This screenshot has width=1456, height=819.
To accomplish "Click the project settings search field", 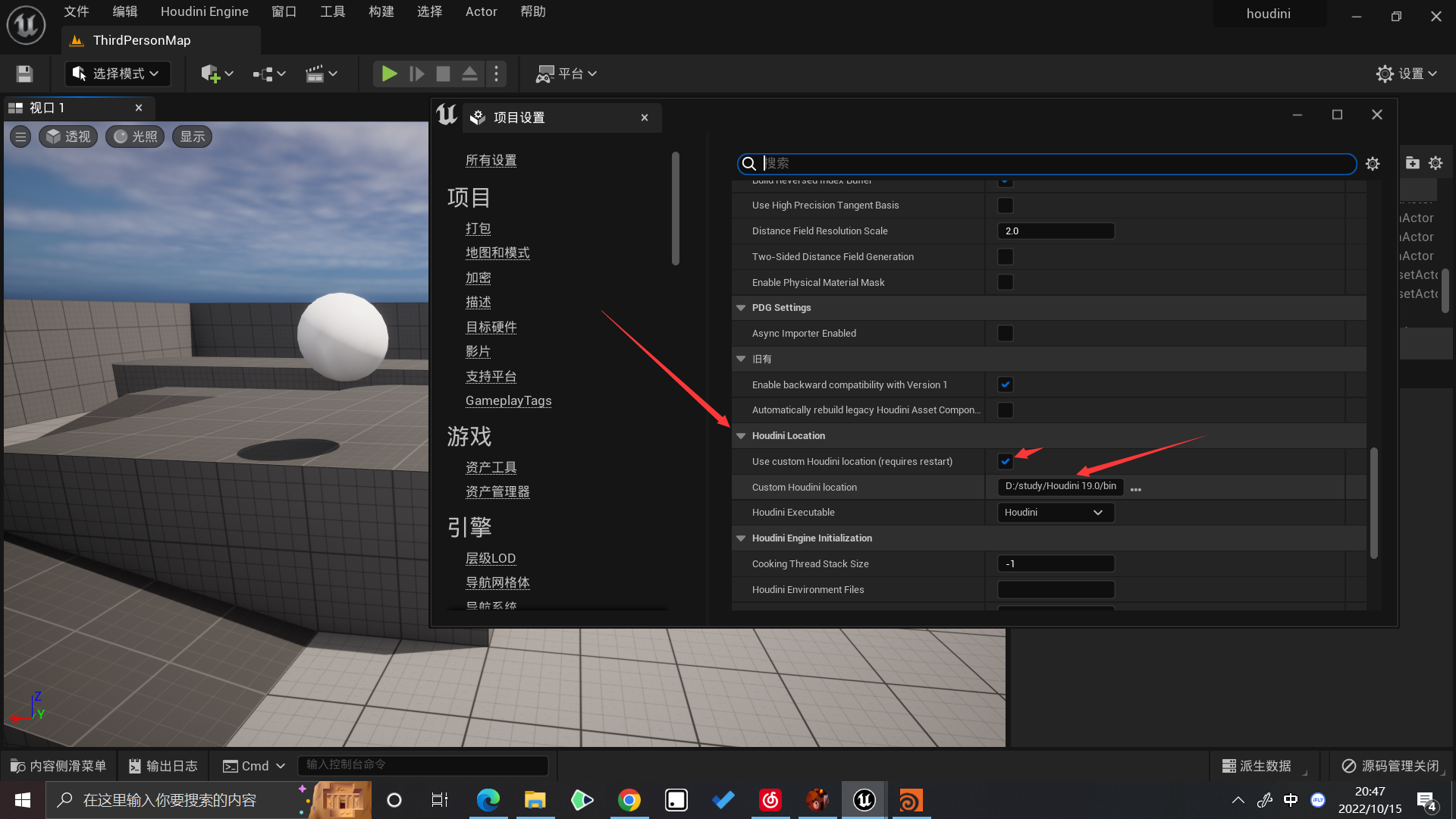I will (x=1046, y=164).
